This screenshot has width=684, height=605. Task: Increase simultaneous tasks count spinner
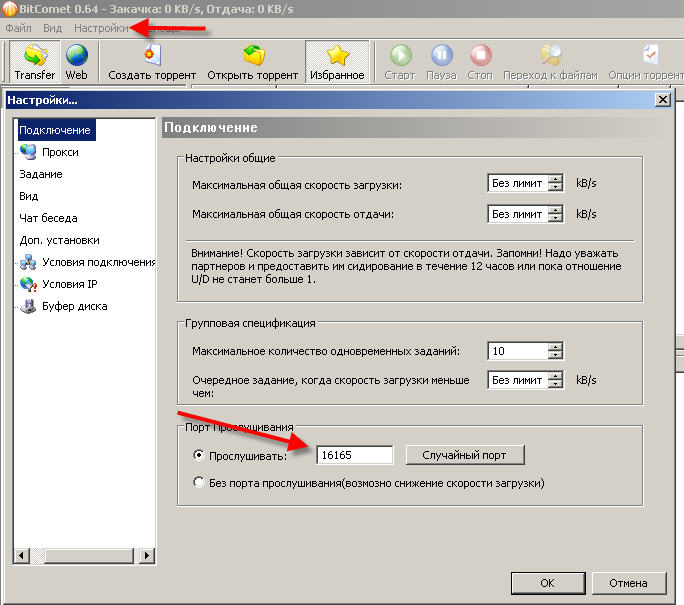click(x=555, y=347)
